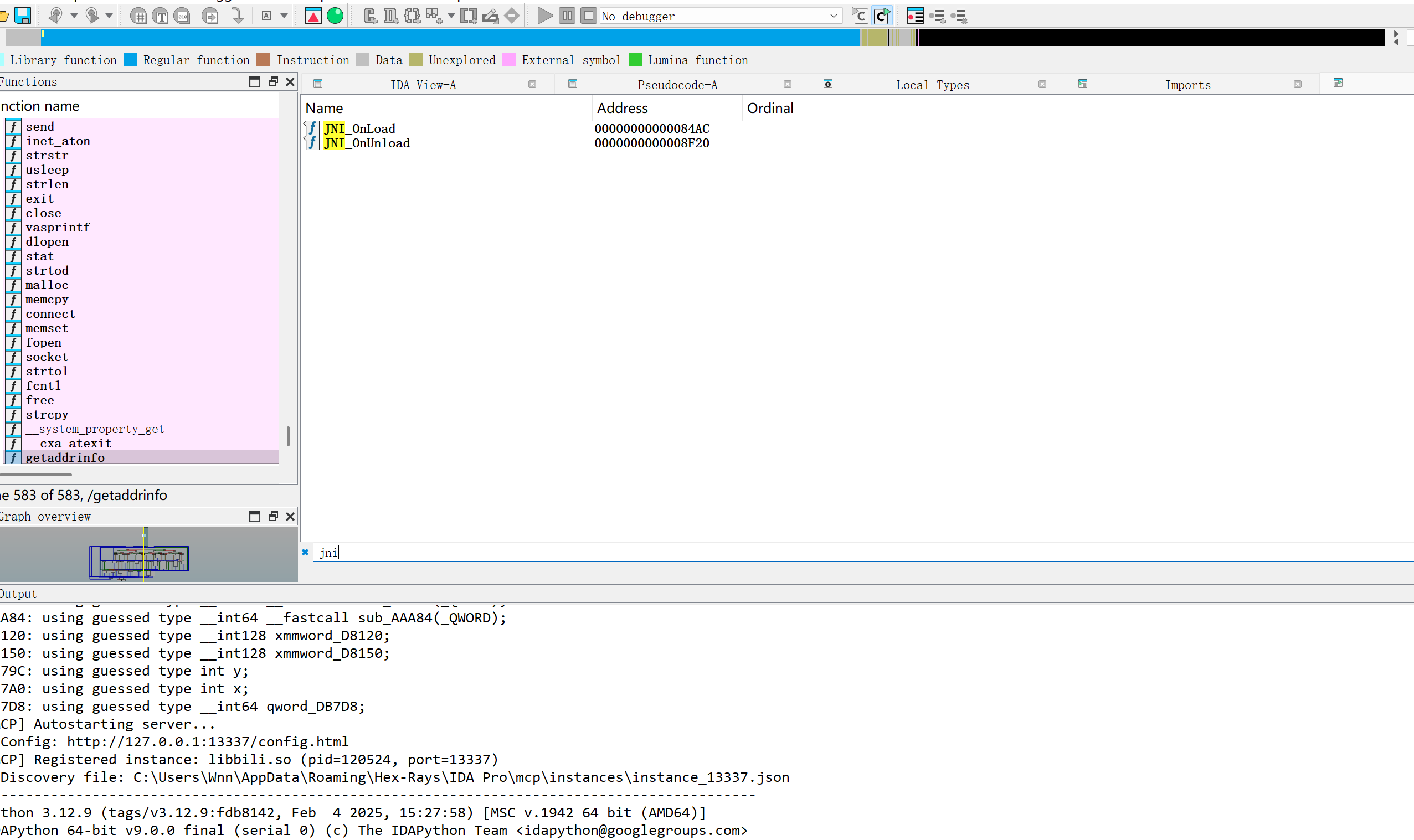Image resolution: width=1414 pixels, height=840 pixels.
Task: Open the Jump forward history dropdown
Action: [x=109, y=16]
